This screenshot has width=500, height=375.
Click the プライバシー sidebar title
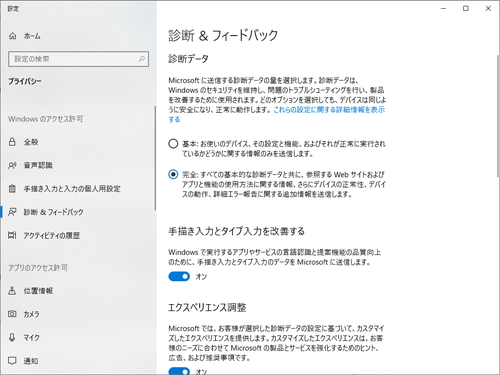(25, 81)
